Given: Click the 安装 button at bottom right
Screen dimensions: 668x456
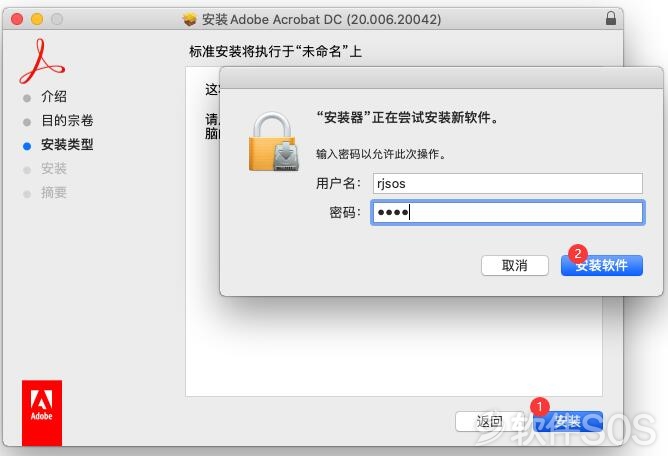Looking at the screenshot, I should pos(568,421).
